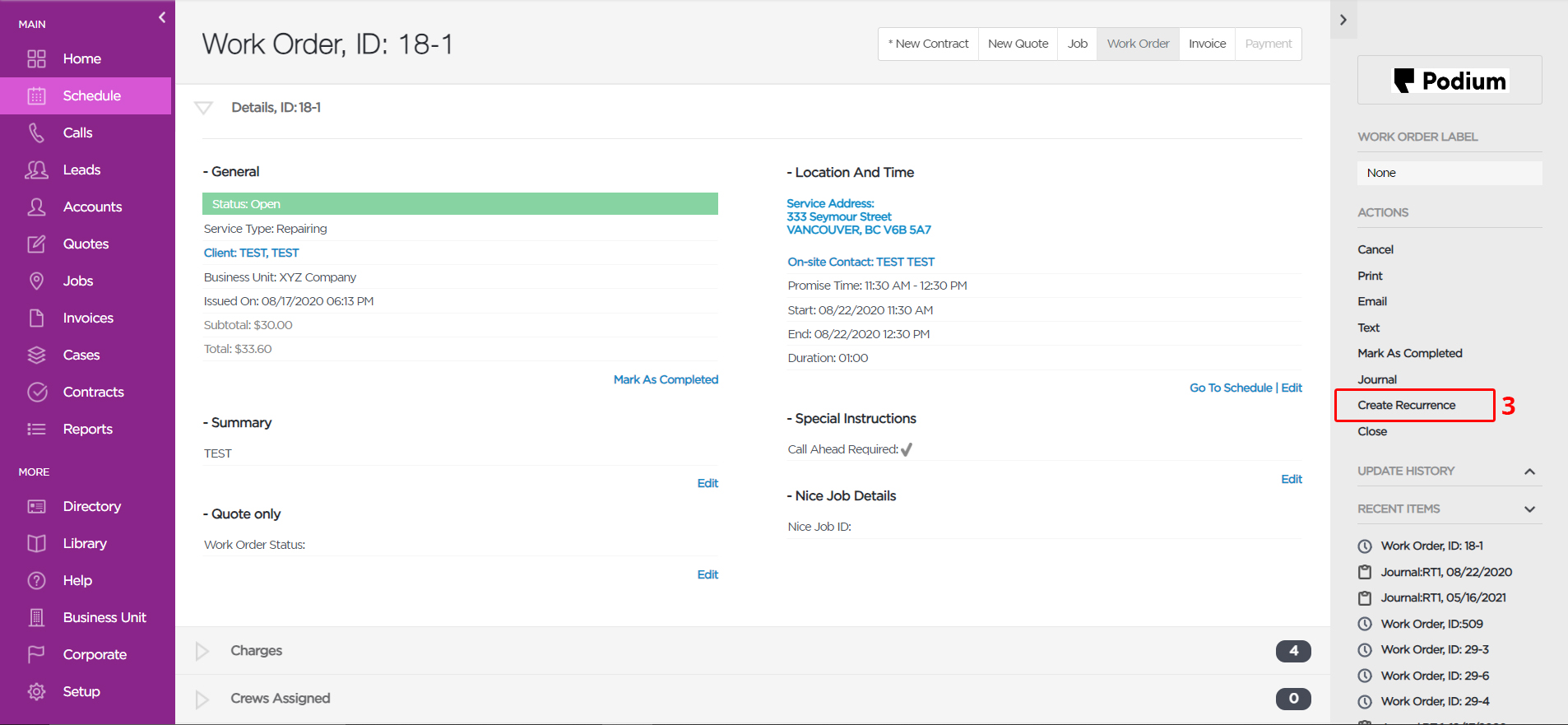
Task: Click clock icon beside Work Order, ID: 18-1
Action: (x=1365, y=546)
